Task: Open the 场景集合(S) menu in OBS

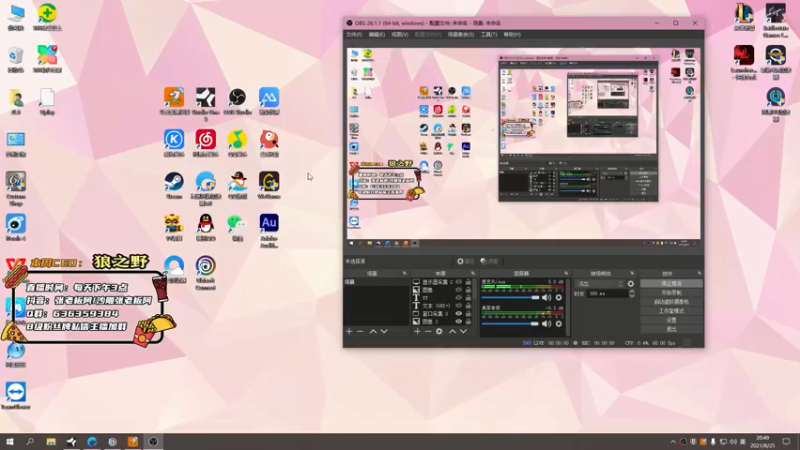Action: (x=461, y=35)
